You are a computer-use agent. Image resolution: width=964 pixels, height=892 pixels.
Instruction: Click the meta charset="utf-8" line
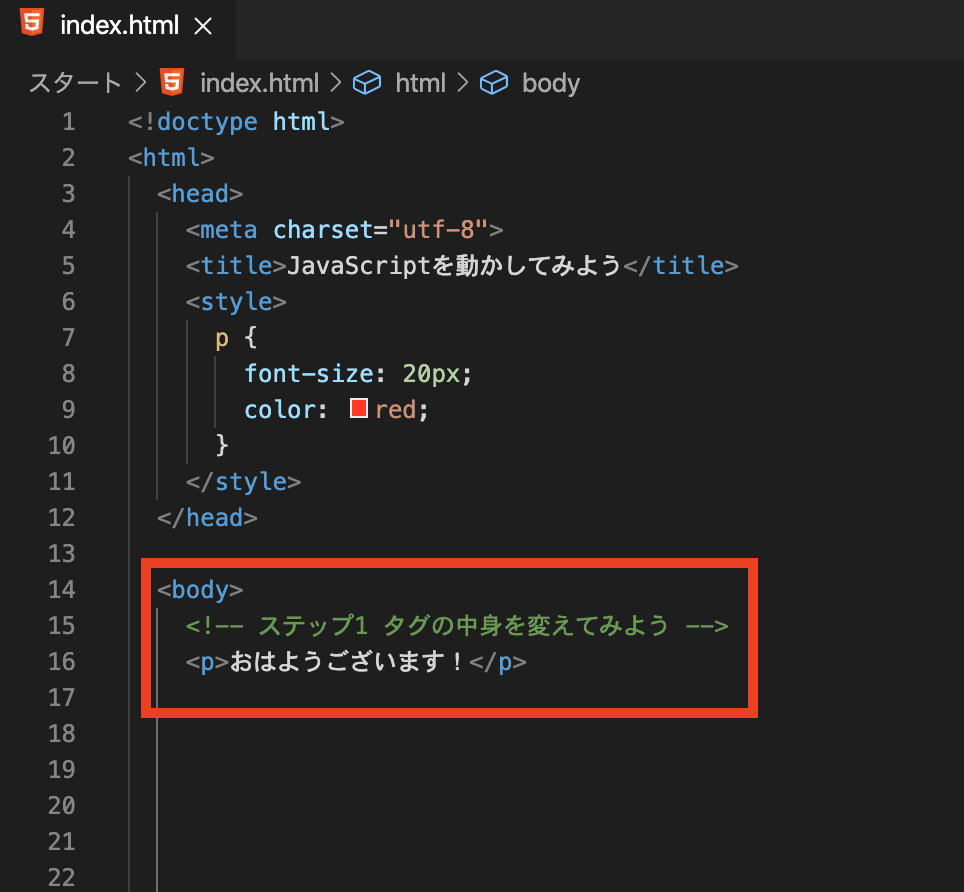344,230
